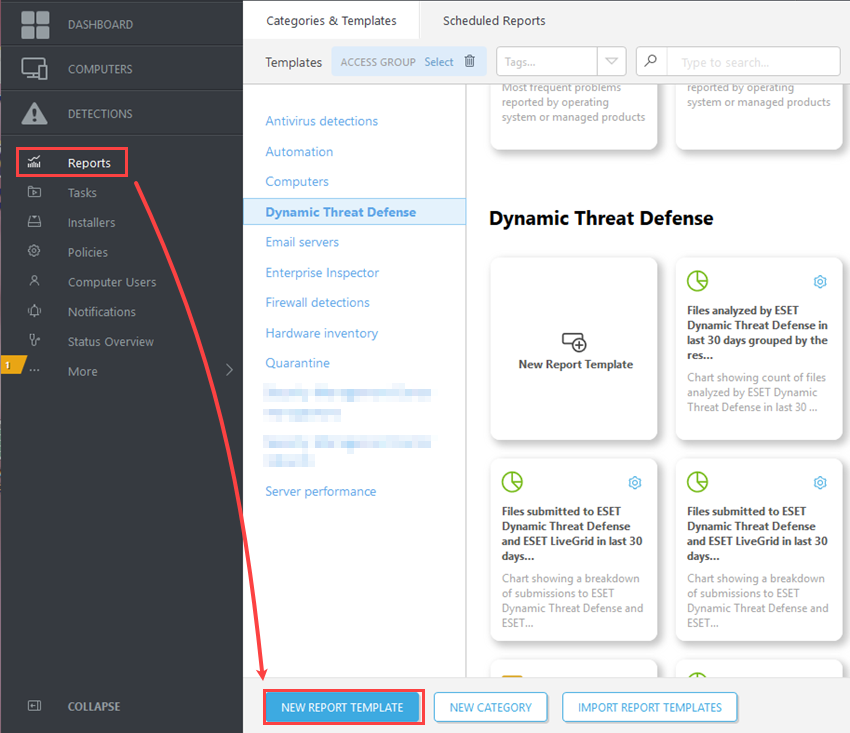Select Dynamic Threat Defense category
The width and height of the screenshot is (850, 733).
click(355, 211)
